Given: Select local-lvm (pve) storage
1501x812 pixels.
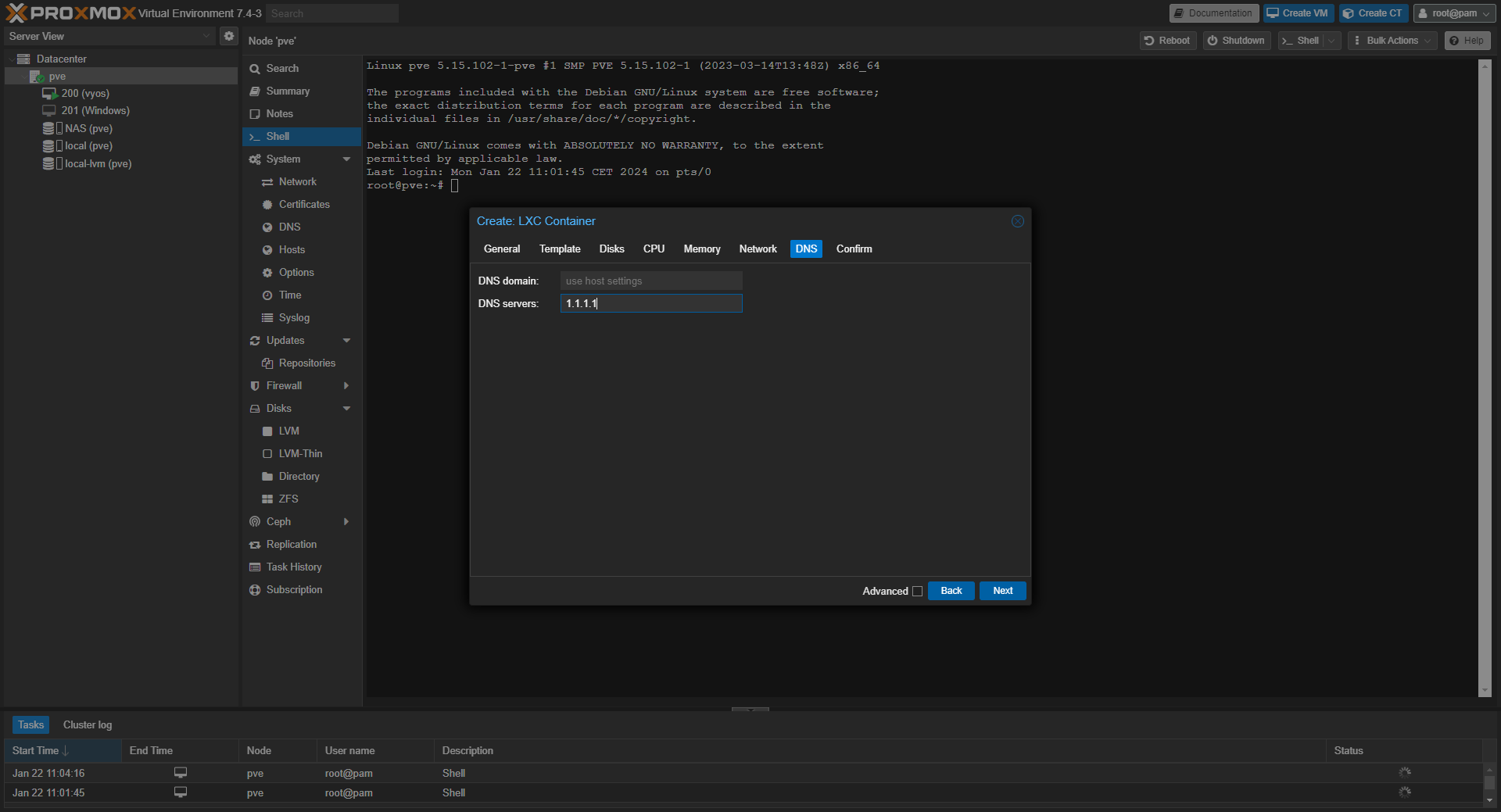Looking at the screenshot, I should pos(98,163).
